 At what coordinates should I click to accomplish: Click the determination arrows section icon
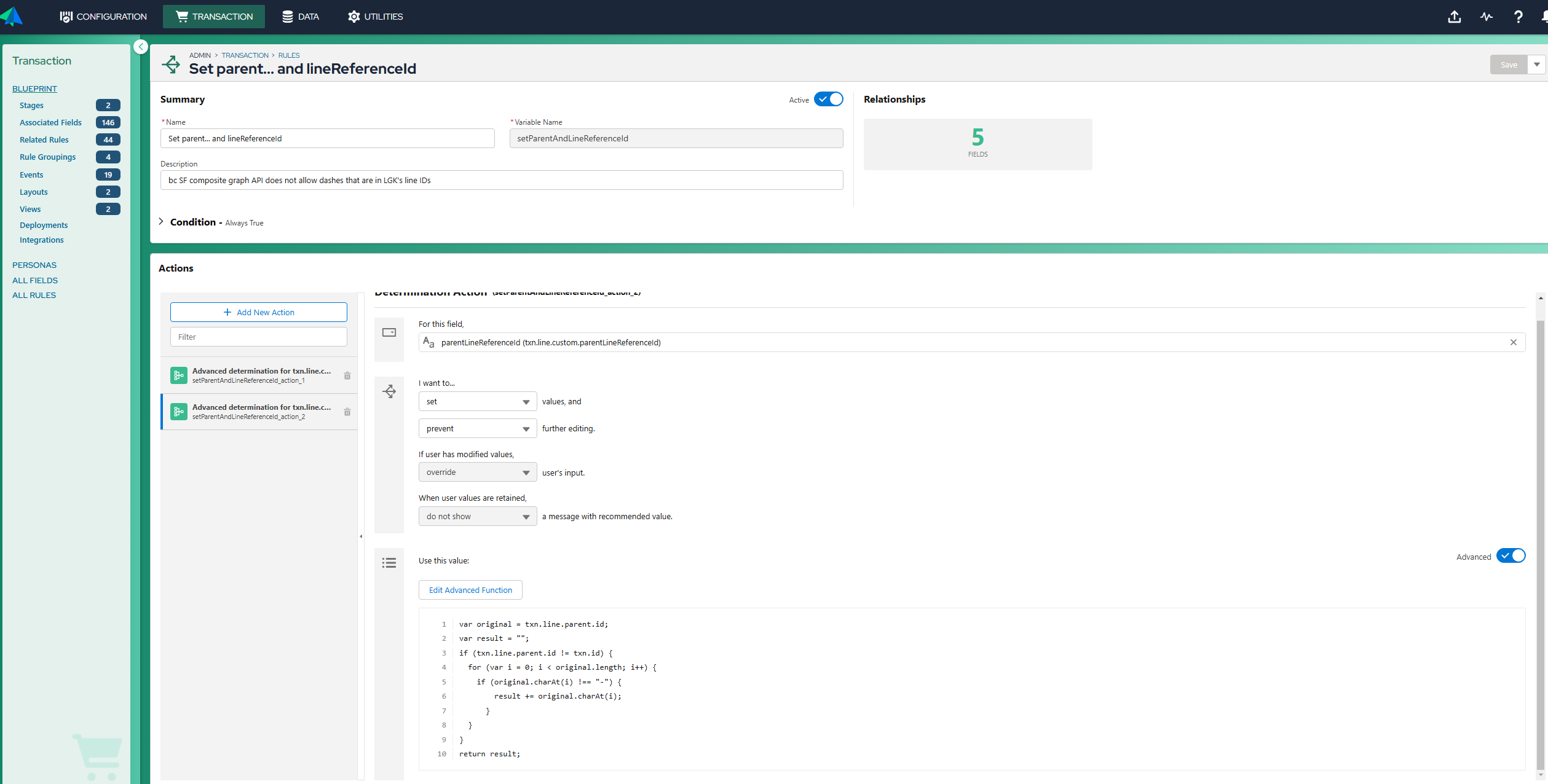[x=389, y=391]
